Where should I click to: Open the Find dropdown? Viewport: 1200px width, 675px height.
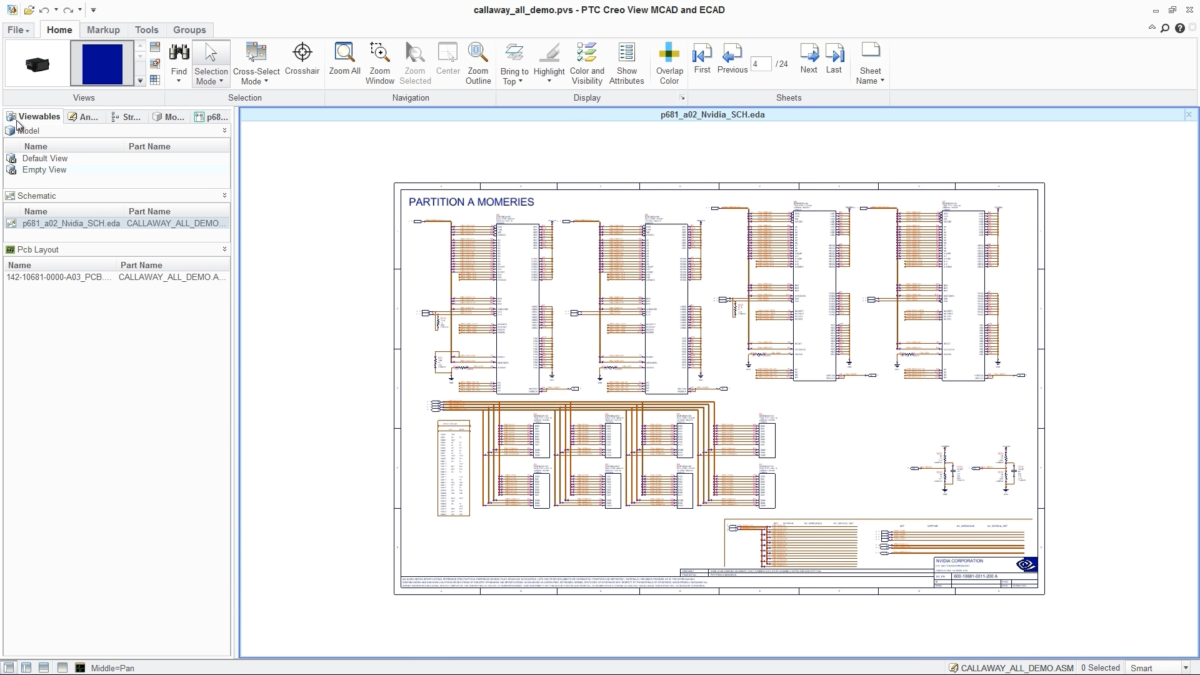pos(179,63)
